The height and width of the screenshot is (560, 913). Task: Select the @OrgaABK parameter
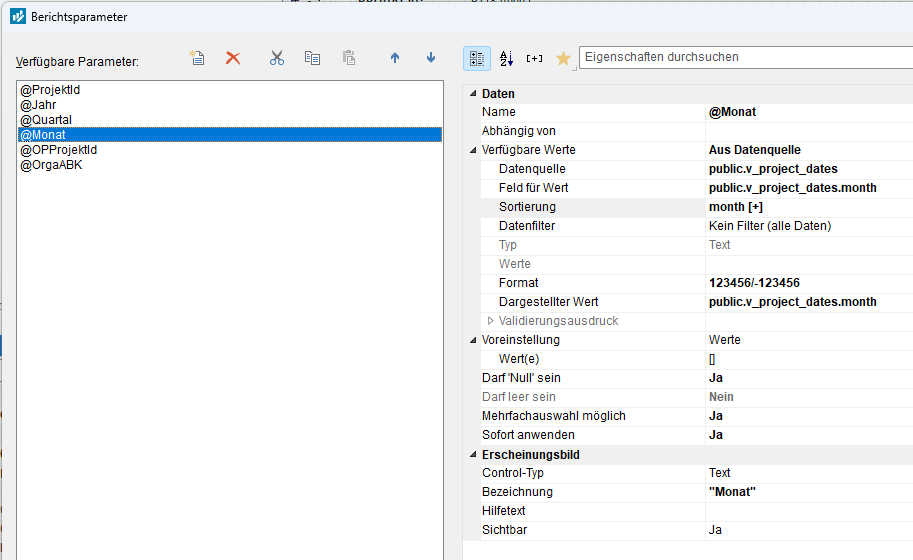coord(51,165)
